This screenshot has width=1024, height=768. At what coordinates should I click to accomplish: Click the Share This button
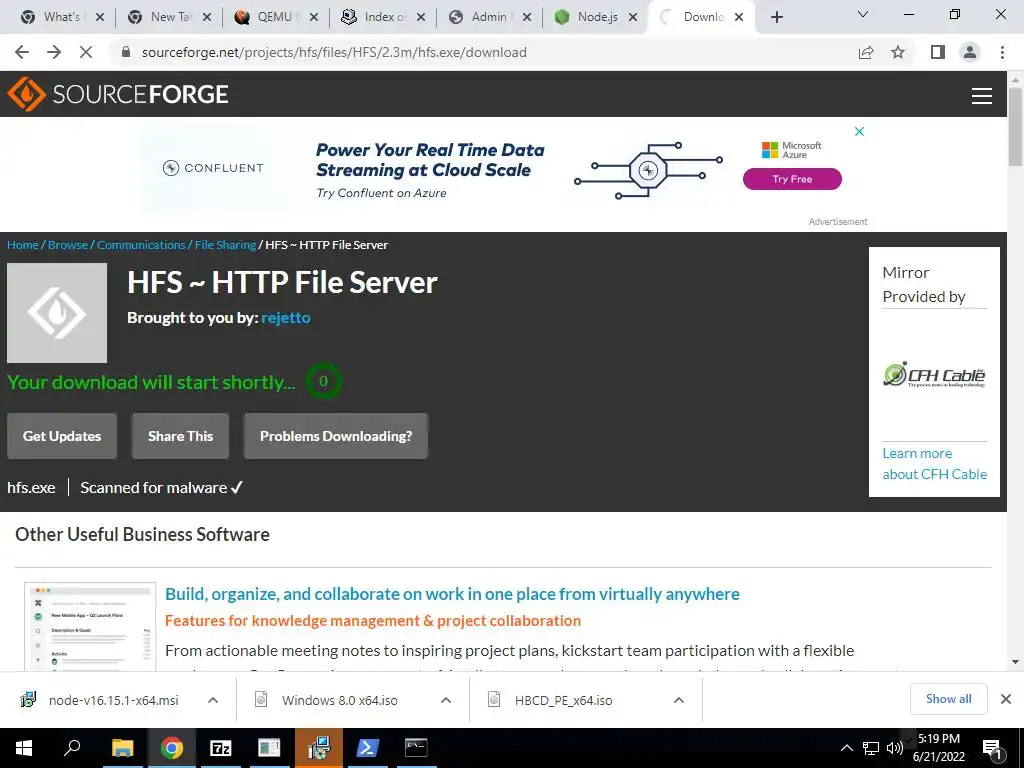[x=180, y=436]
